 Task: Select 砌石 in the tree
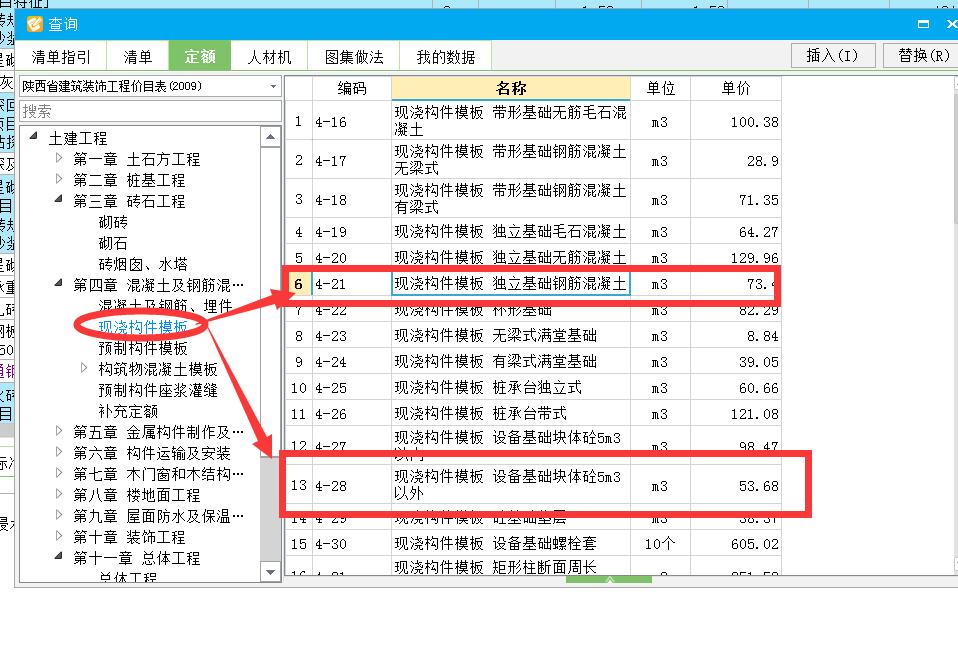point(113,243)
